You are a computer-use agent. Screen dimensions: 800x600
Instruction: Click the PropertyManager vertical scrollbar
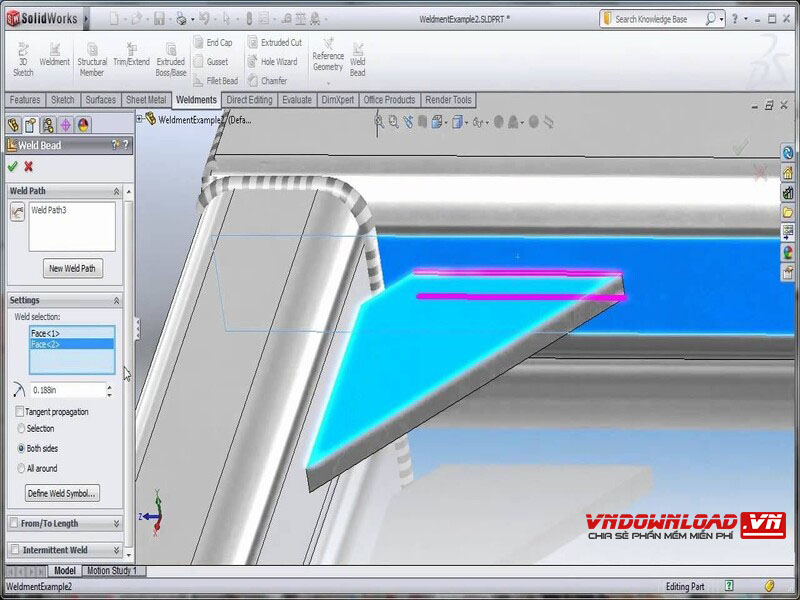coord(129,372)
